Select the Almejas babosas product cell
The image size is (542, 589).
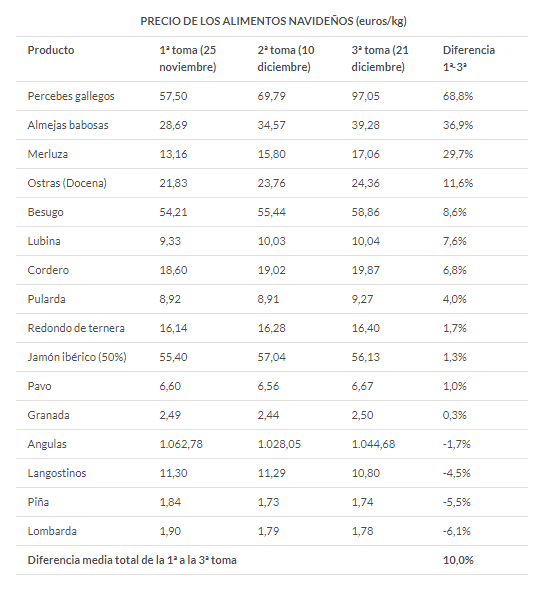click(68, 125)
